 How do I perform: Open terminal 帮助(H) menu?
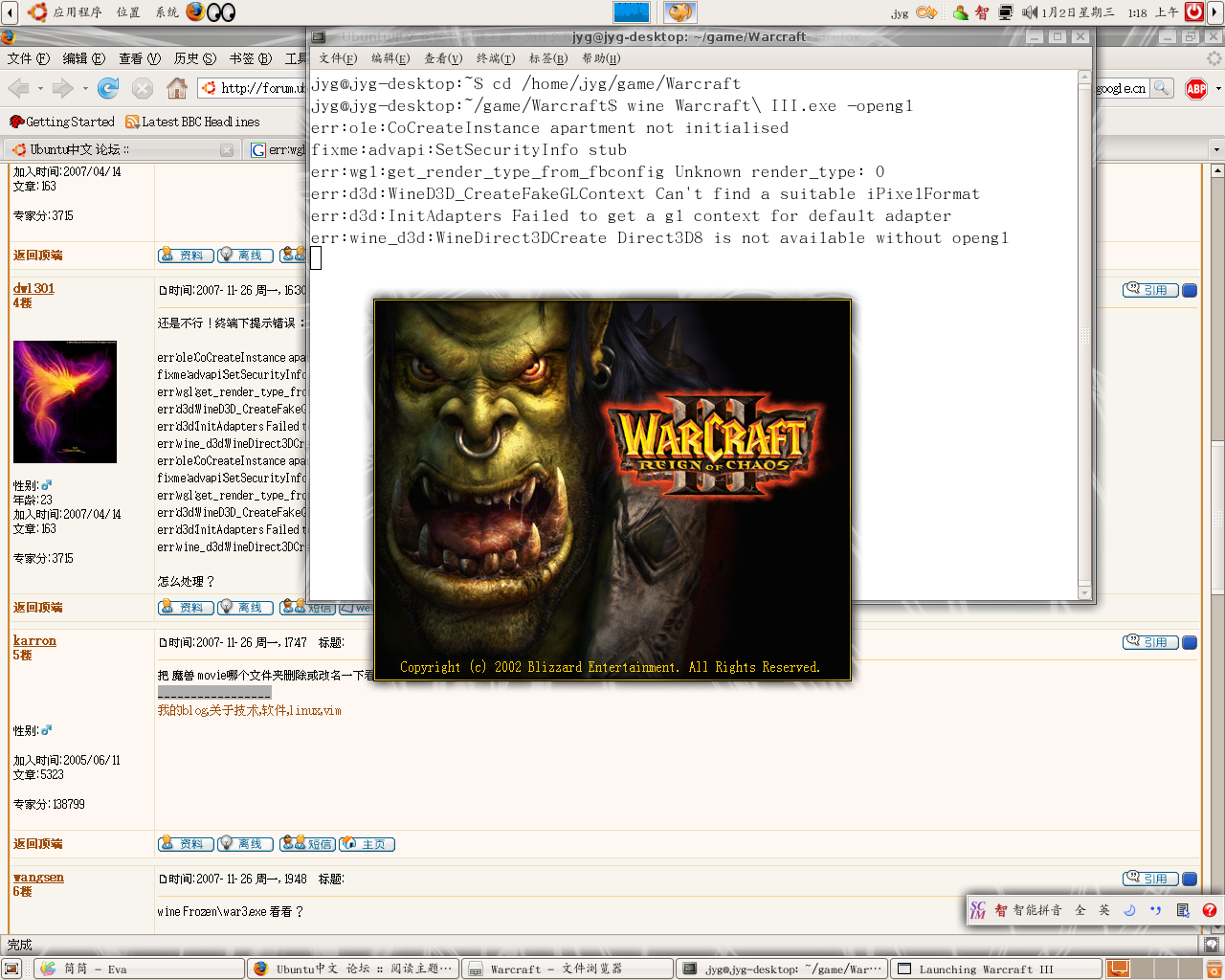tap(601, 58)
